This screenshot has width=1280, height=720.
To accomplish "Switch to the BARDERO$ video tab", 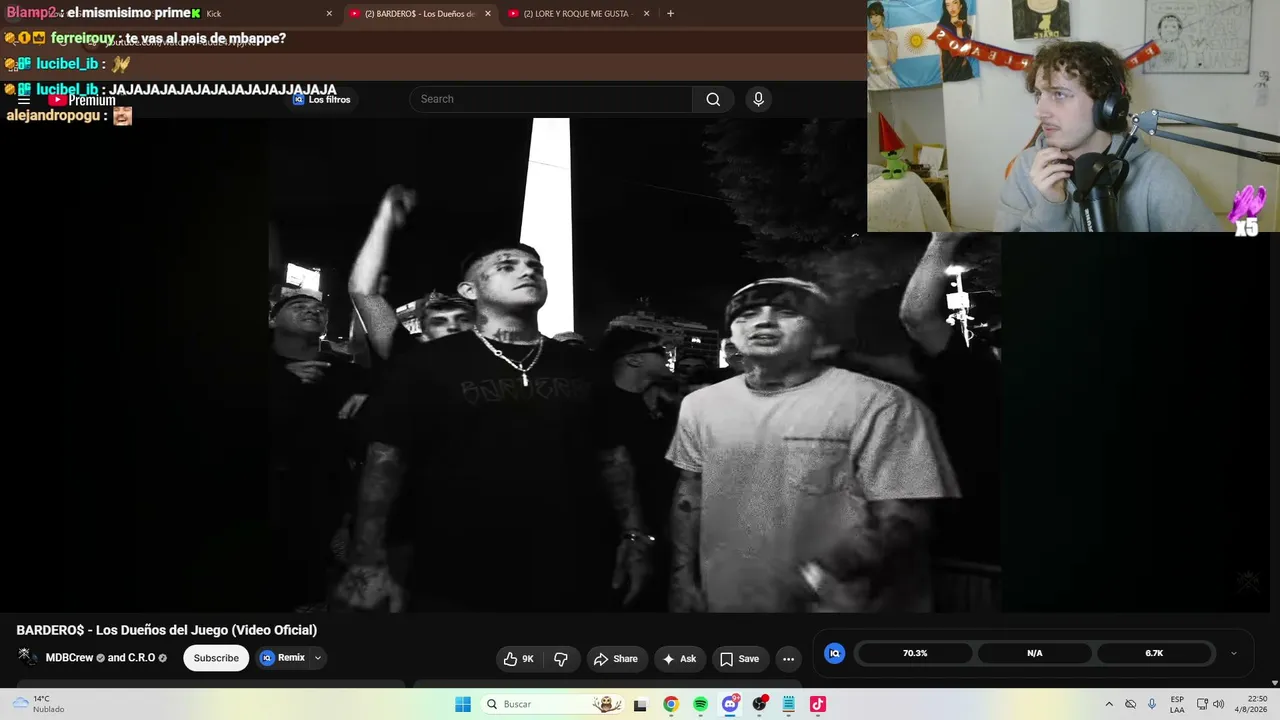I will pyautogui.click(x=419, y=14).
